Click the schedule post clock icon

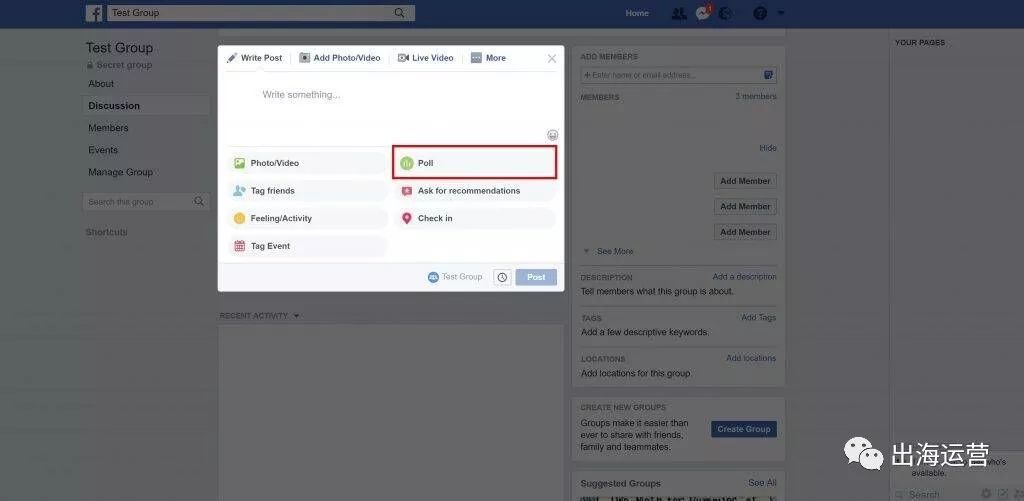pyautogui.click(x=502, y=277)
